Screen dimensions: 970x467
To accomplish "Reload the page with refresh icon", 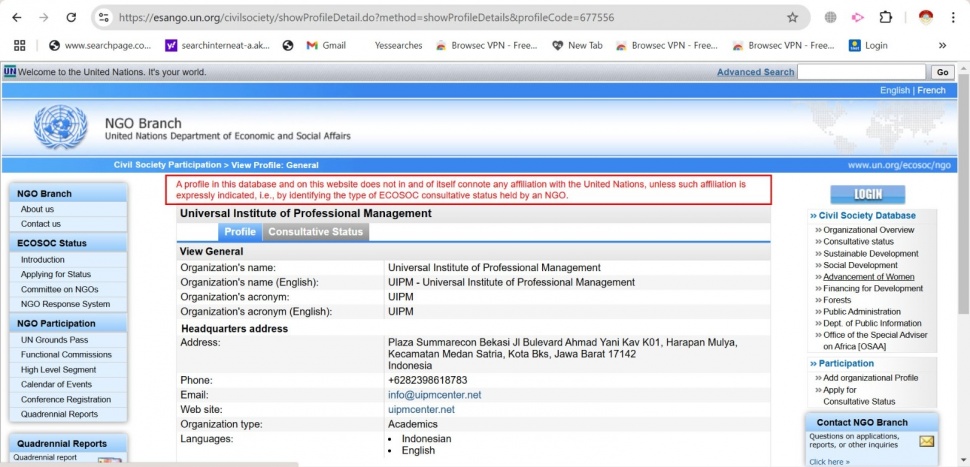I will (71, 17).
